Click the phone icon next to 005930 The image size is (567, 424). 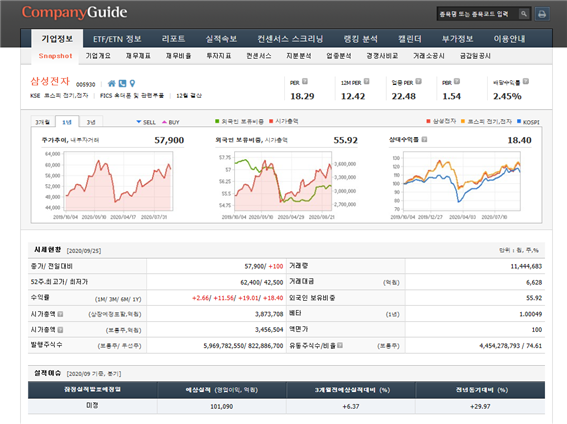pyautogui.click(x=123, y=83)
